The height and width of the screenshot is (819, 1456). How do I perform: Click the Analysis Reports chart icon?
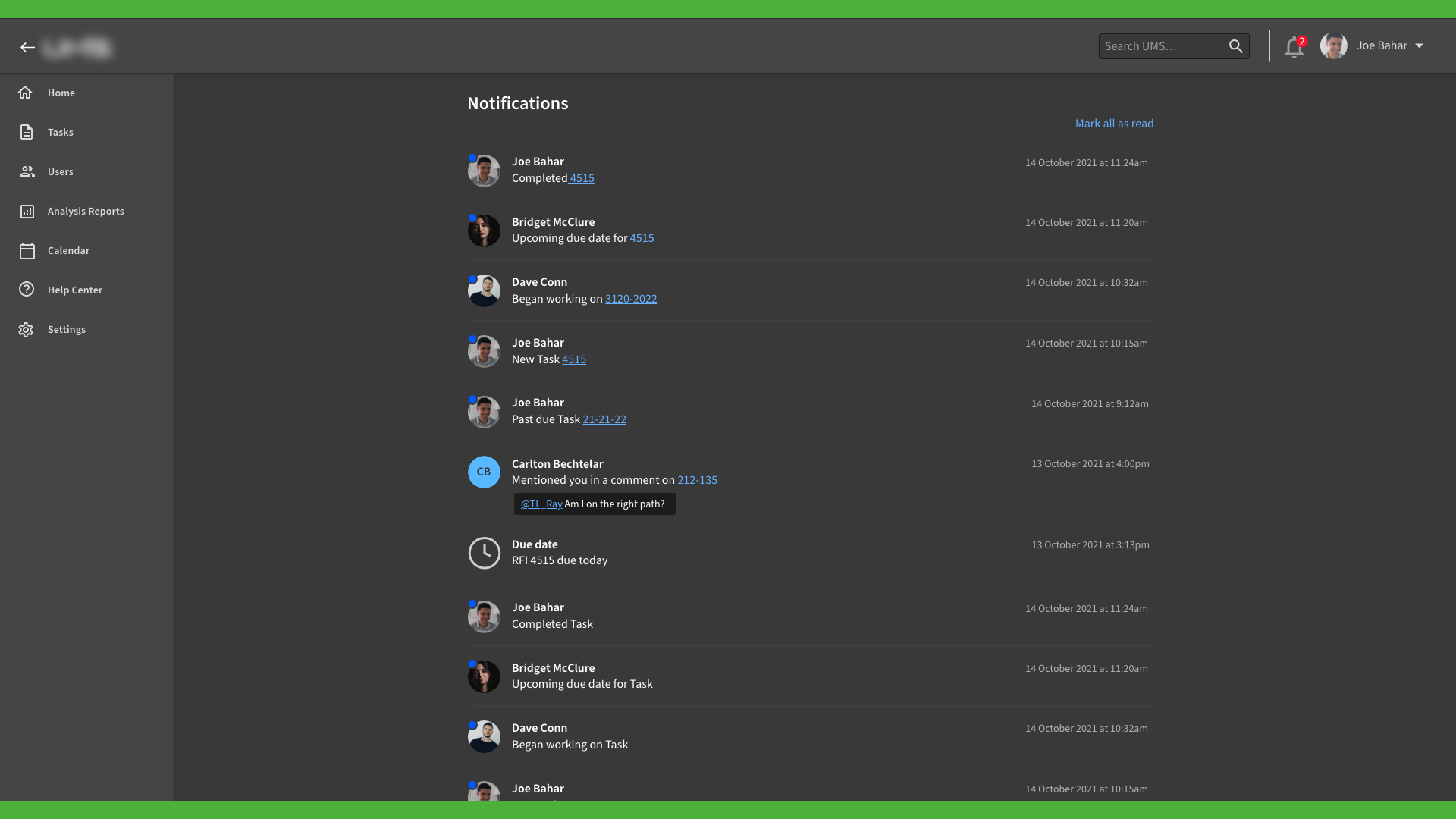coord(27,211)
